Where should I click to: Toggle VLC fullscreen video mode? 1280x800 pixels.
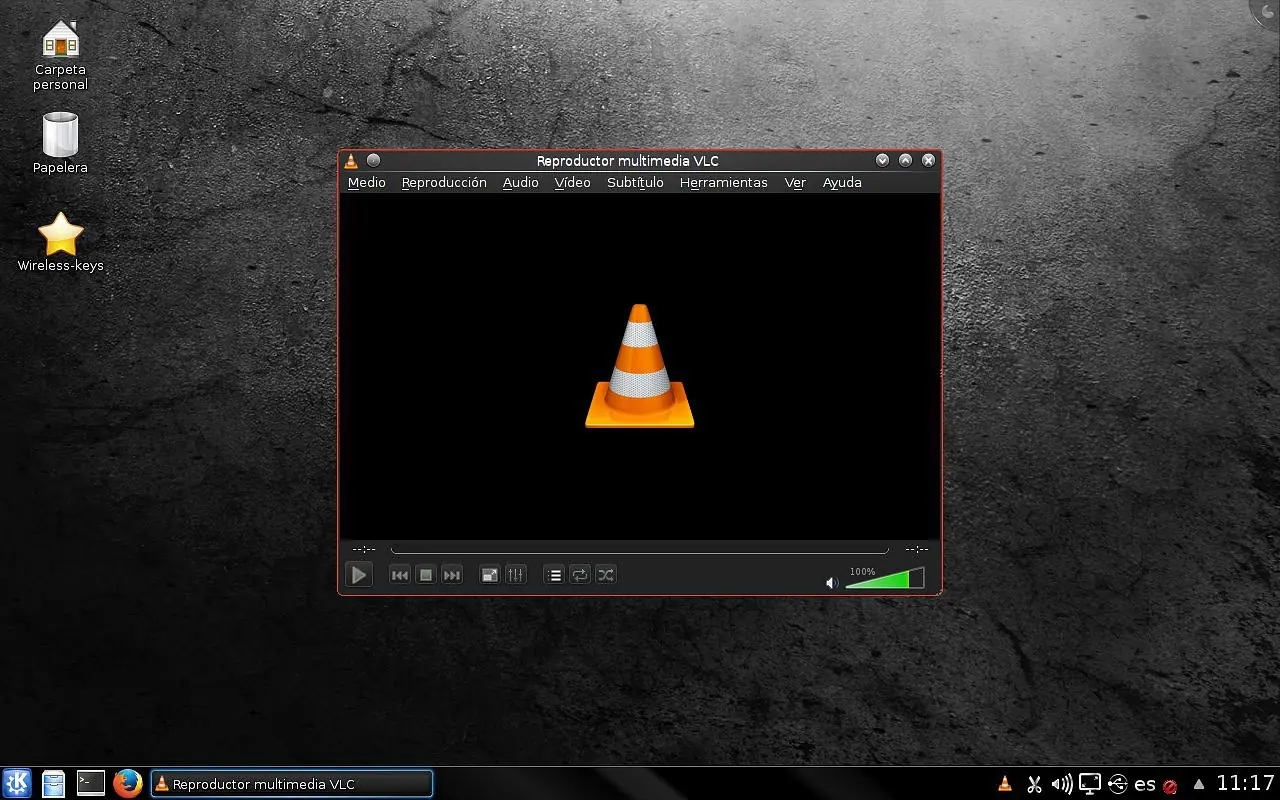(489, 575)
